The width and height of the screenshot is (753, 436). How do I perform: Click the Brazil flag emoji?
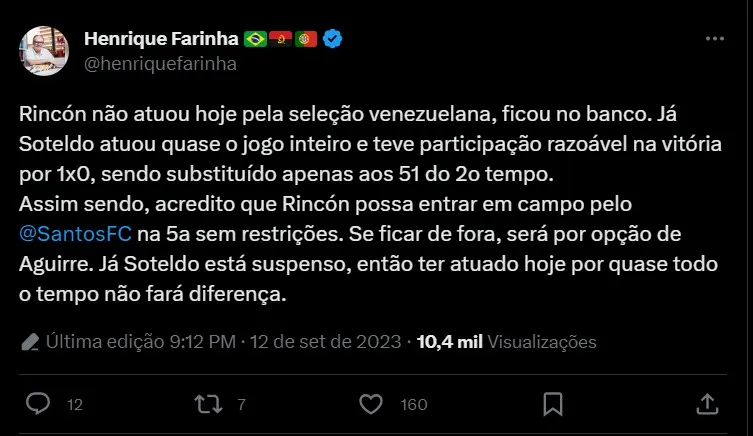[255, 40]
